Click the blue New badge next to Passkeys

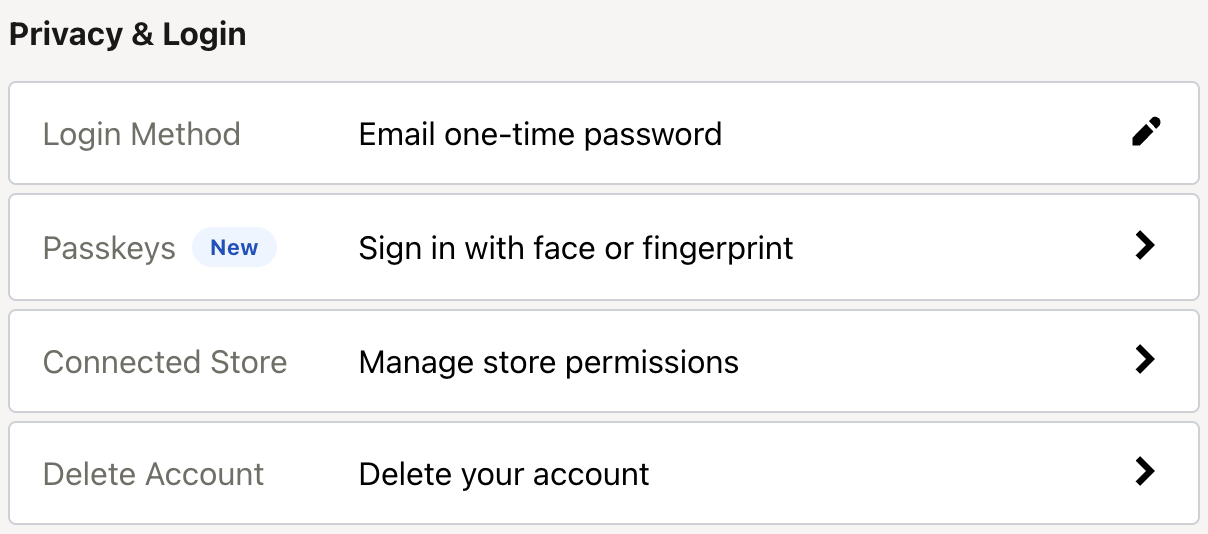(234, 248)
